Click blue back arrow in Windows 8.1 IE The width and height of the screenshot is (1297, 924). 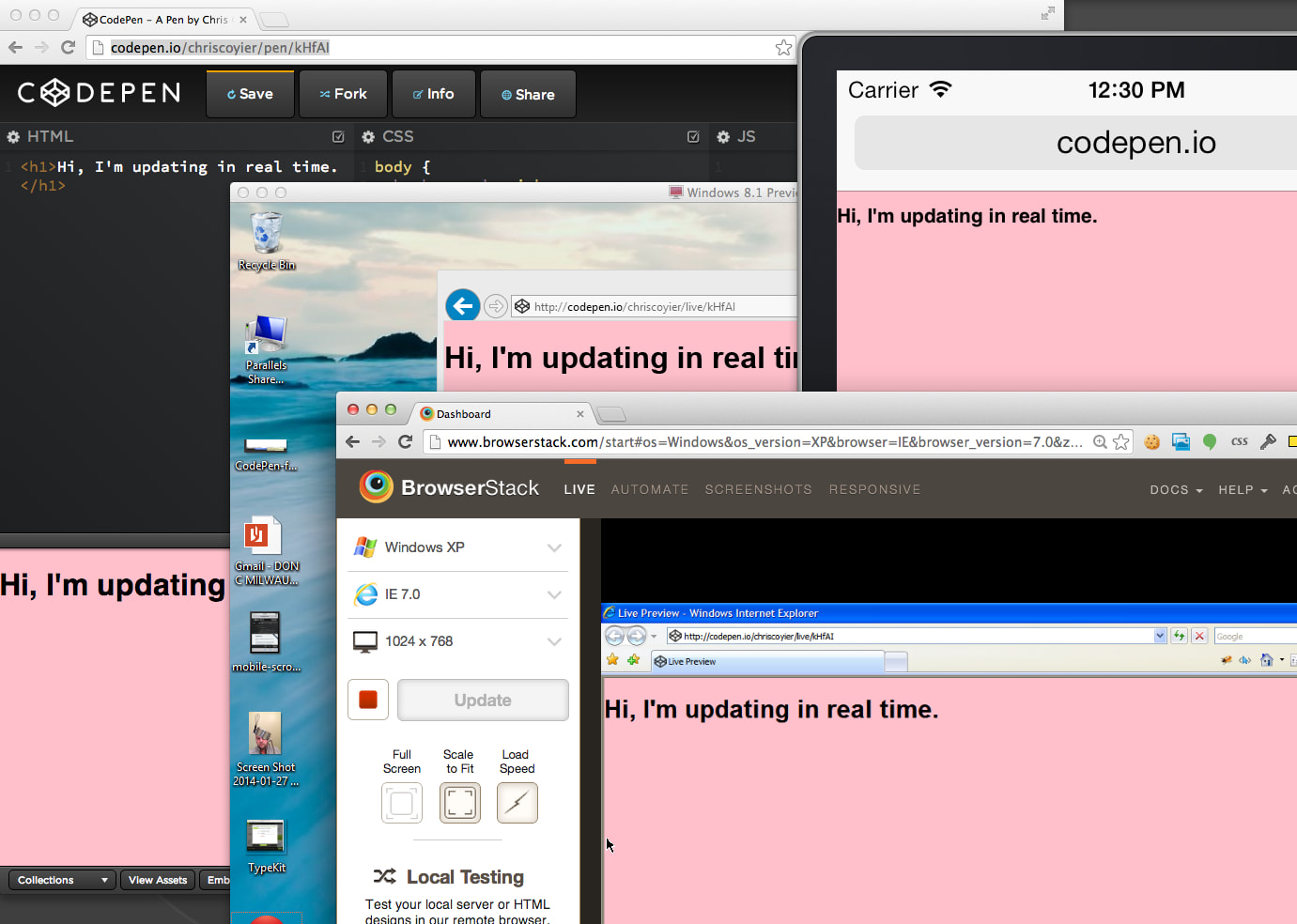pos(462,305)
